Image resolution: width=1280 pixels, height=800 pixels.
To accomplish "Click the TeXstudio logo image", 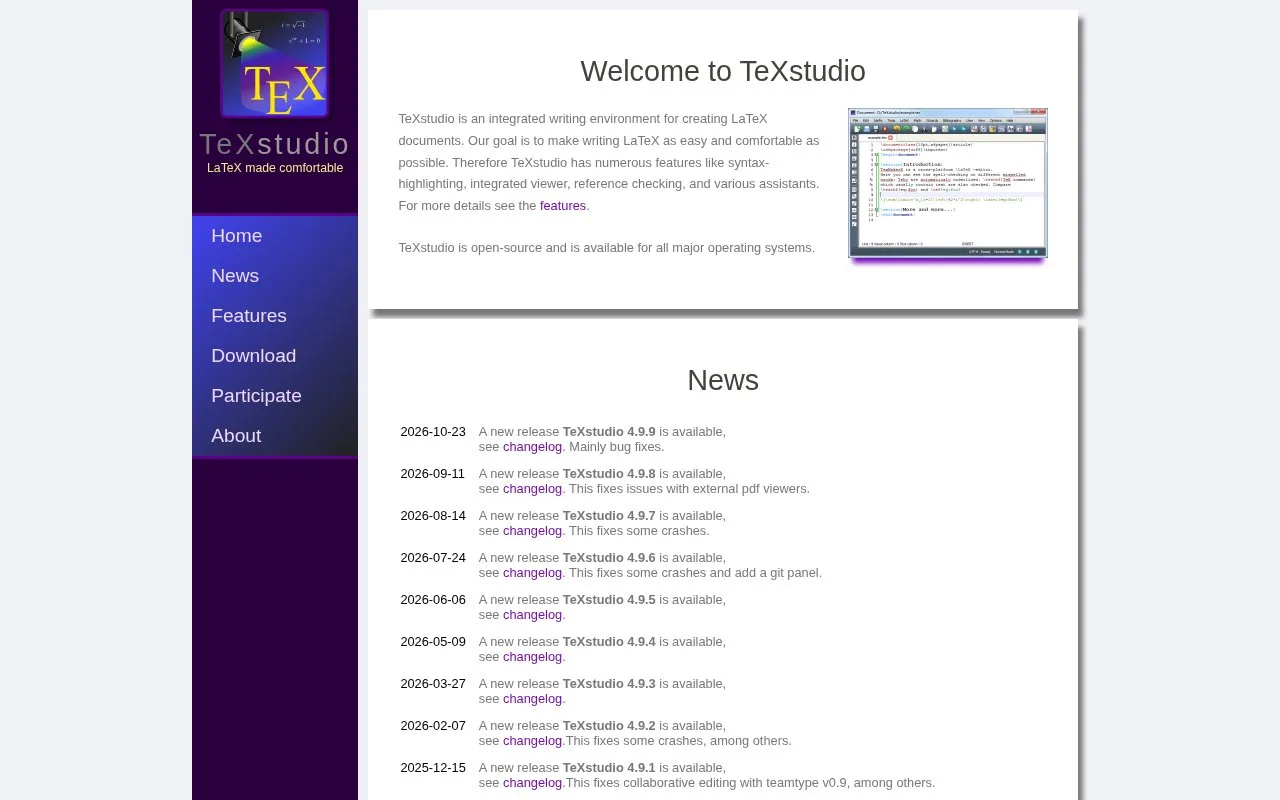I will click(x=275, y=64).
